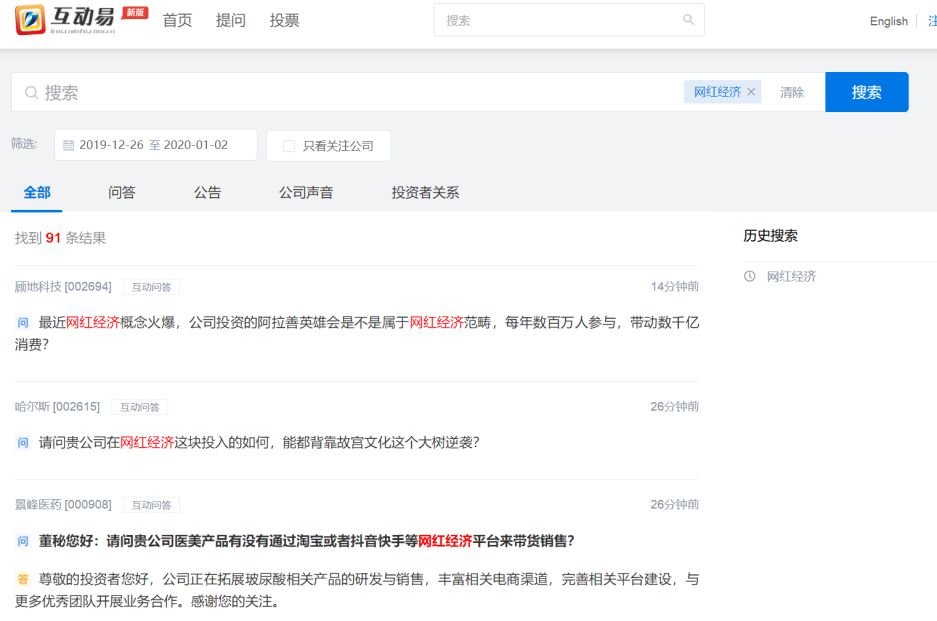Switch to the 问答 tab

pyautogui.click(x=121, y=193)
